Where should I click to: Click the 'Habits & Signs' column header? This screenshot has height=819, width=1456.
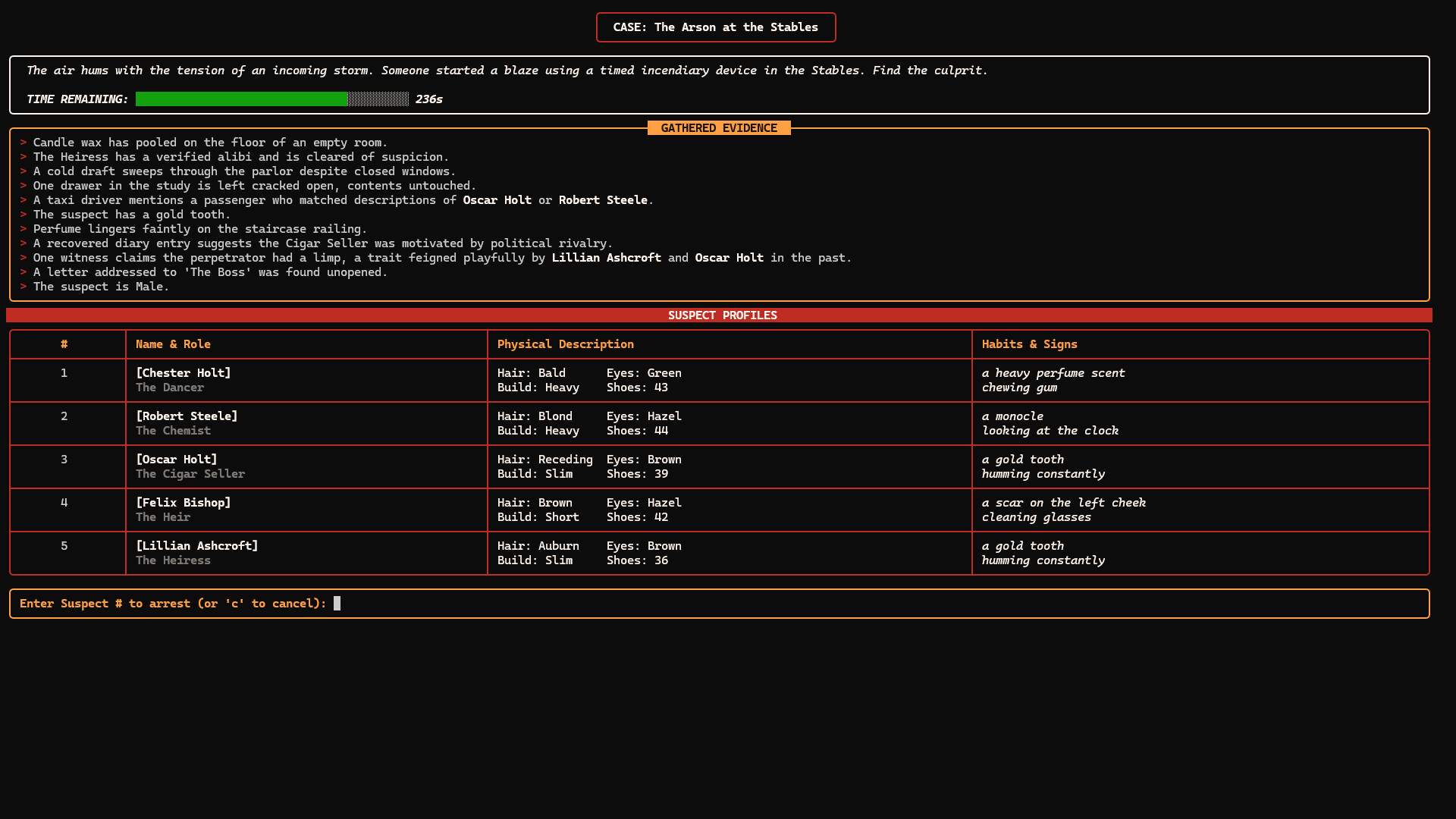(1029, 344)
